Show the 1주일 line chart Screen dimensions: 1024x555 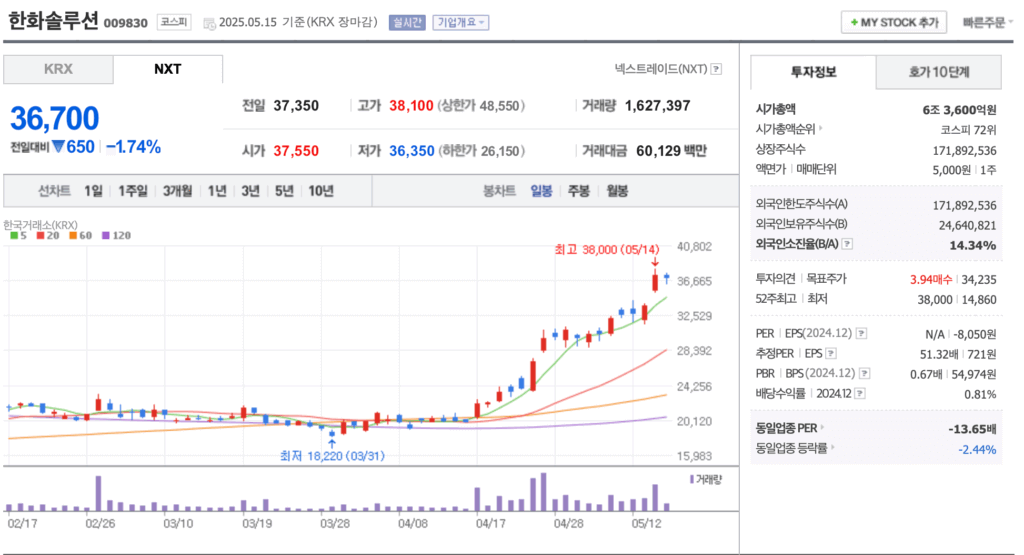tap(133, 191)
